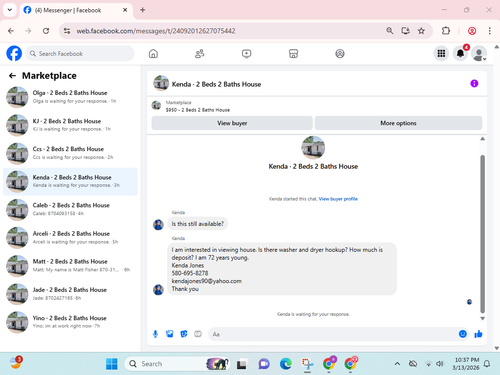Open Yino's 2 Beds 2 Baths conversation
This screenshot has width=500, height=375.
coord(70,322)
